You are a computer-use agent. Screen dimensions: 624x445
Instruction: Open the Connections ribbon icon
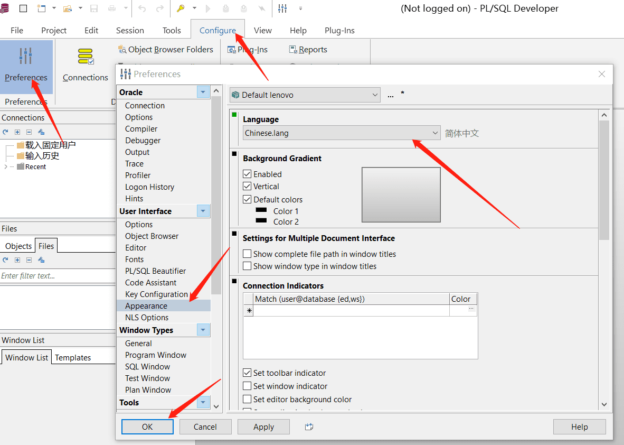(85, 63)
